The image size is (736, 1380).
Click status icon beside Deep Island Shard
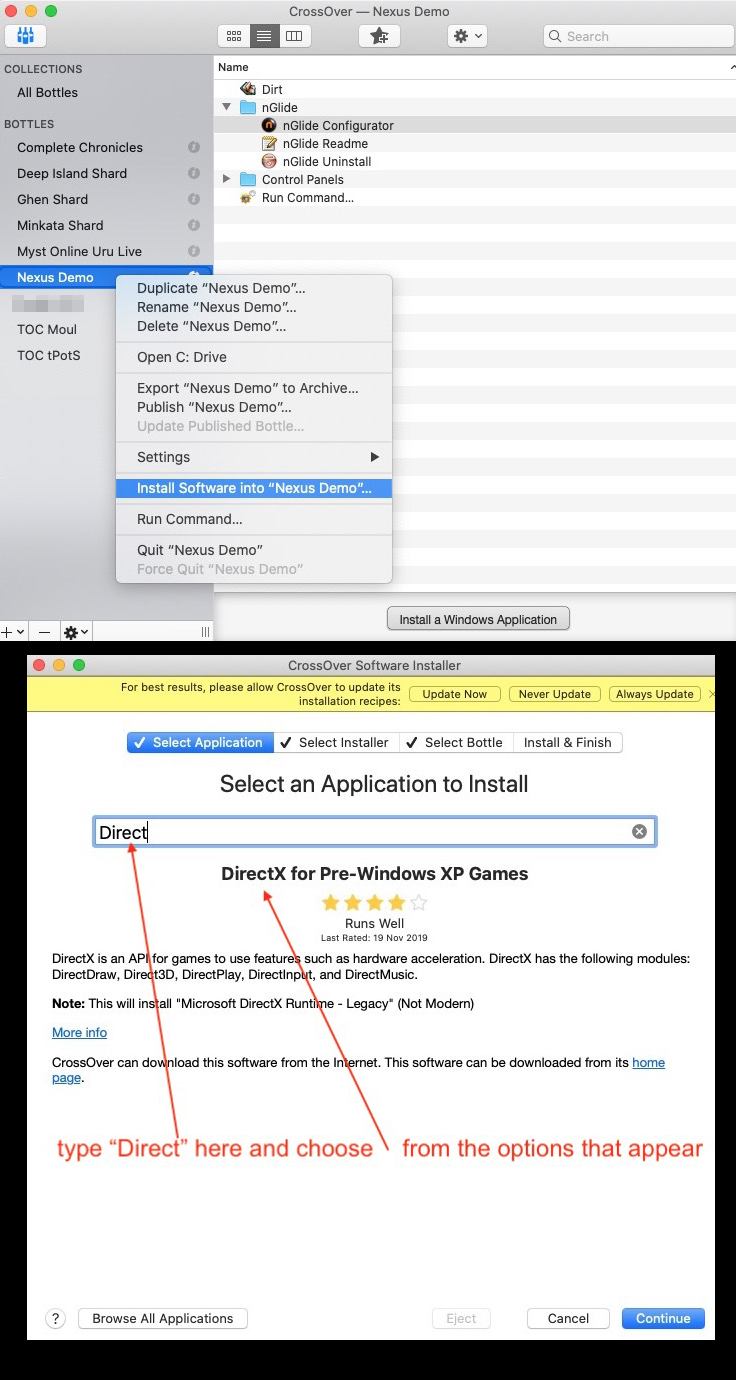pyautogui.click(x=194, y=173)
